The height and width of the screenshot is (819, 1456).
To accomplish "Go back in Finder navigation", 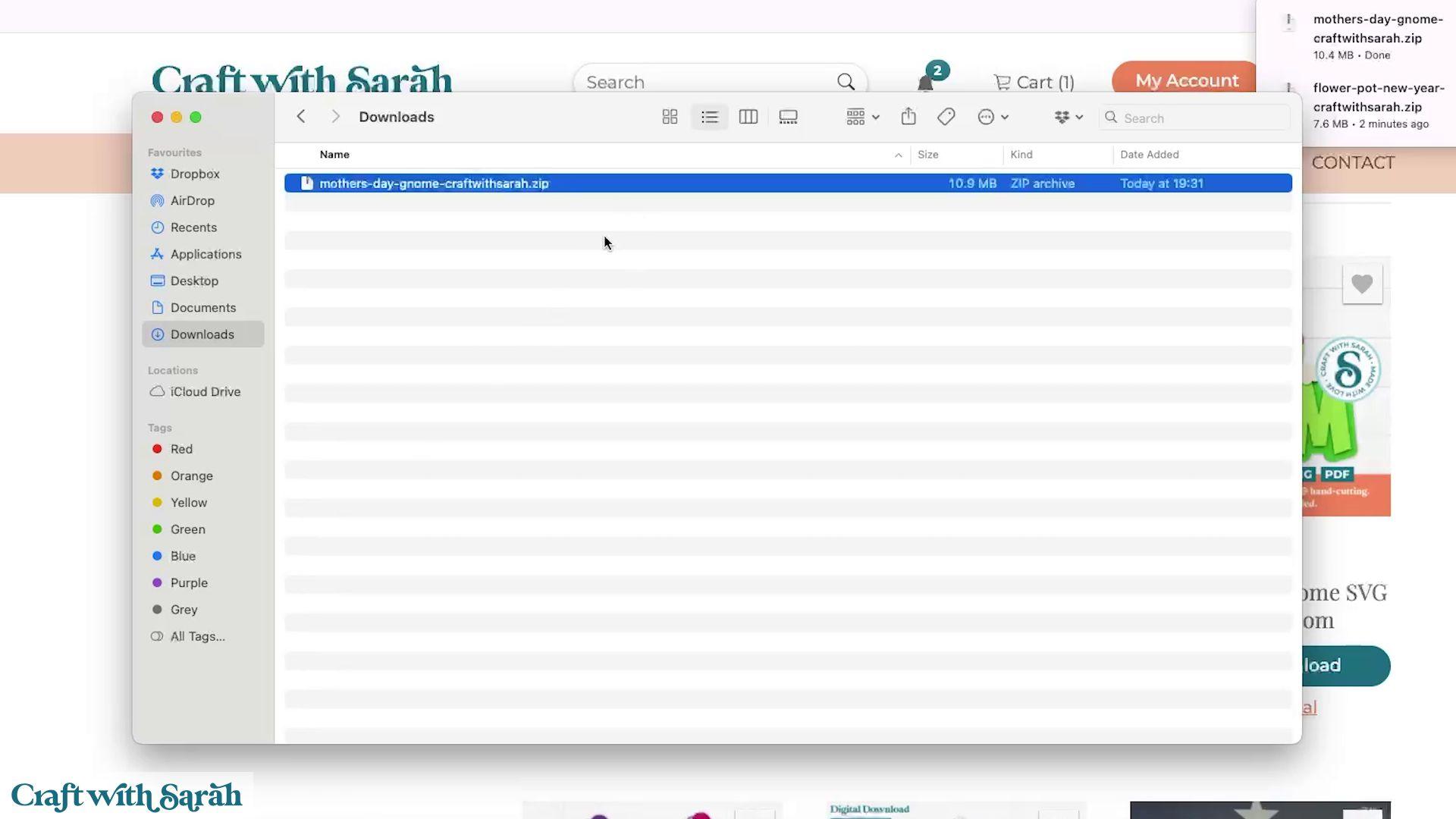I will (301, 116).
